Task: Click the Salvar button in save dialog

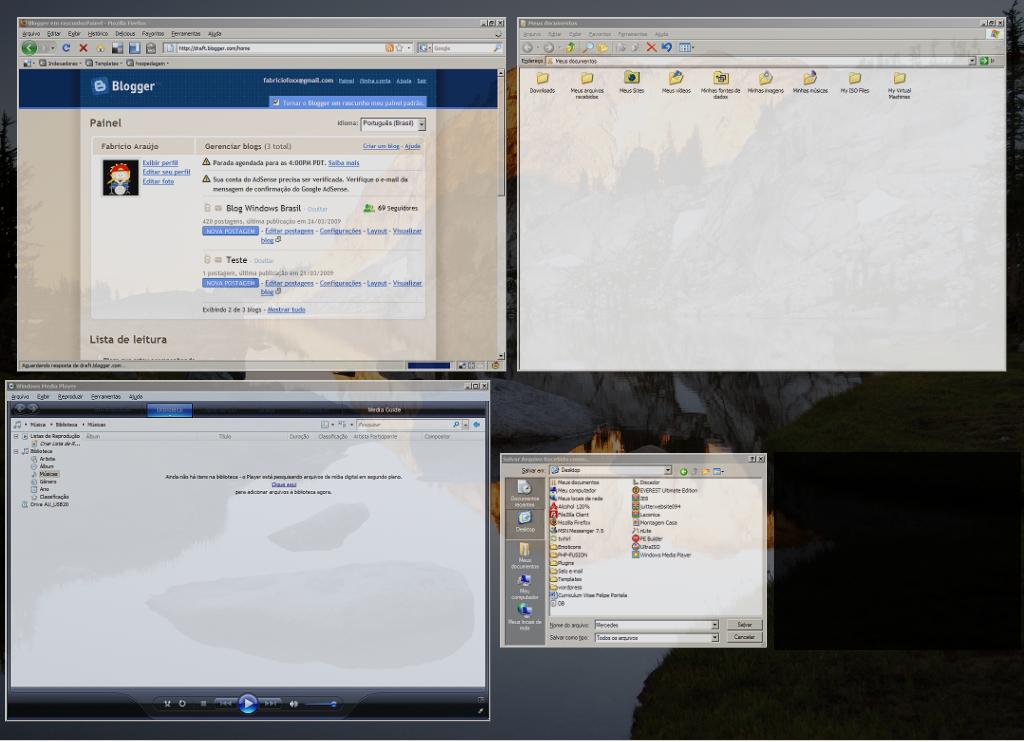Action: pos(744,624)
